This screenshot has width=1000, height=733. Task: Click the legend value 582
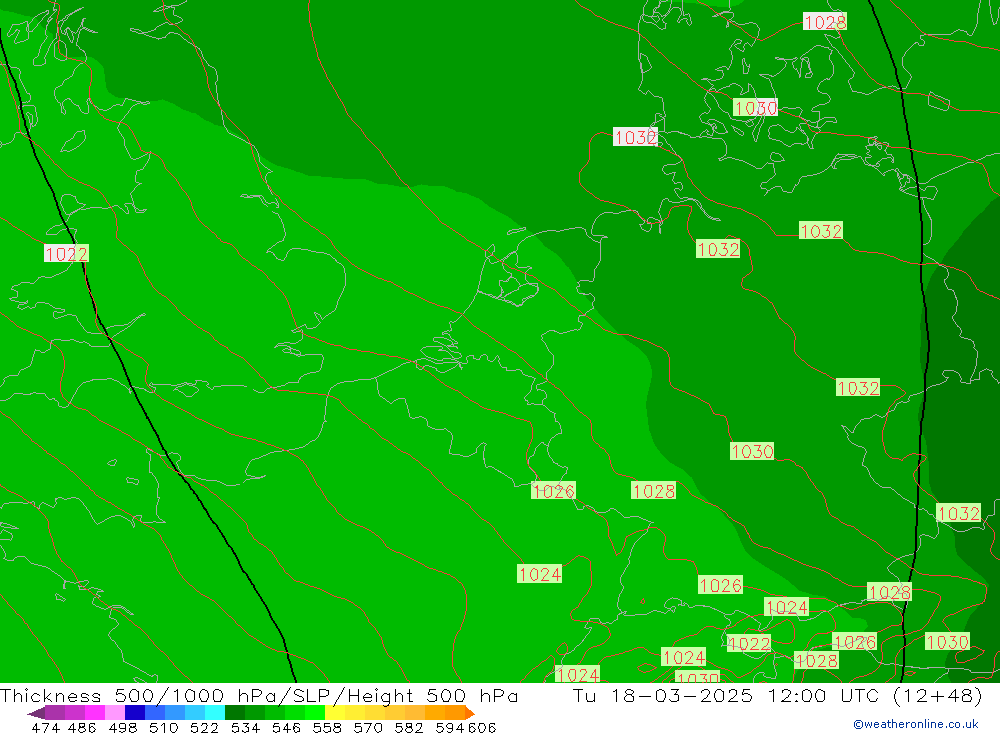click(x=408, y=727)
